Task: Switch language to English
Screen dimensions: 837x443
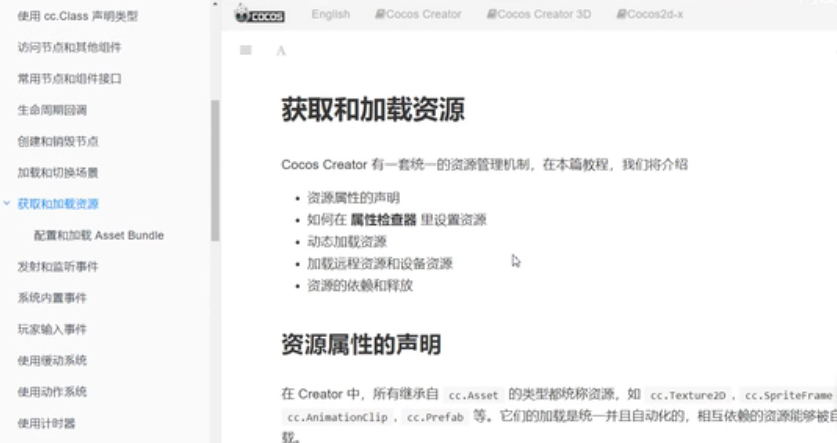Action: [330, 14]
